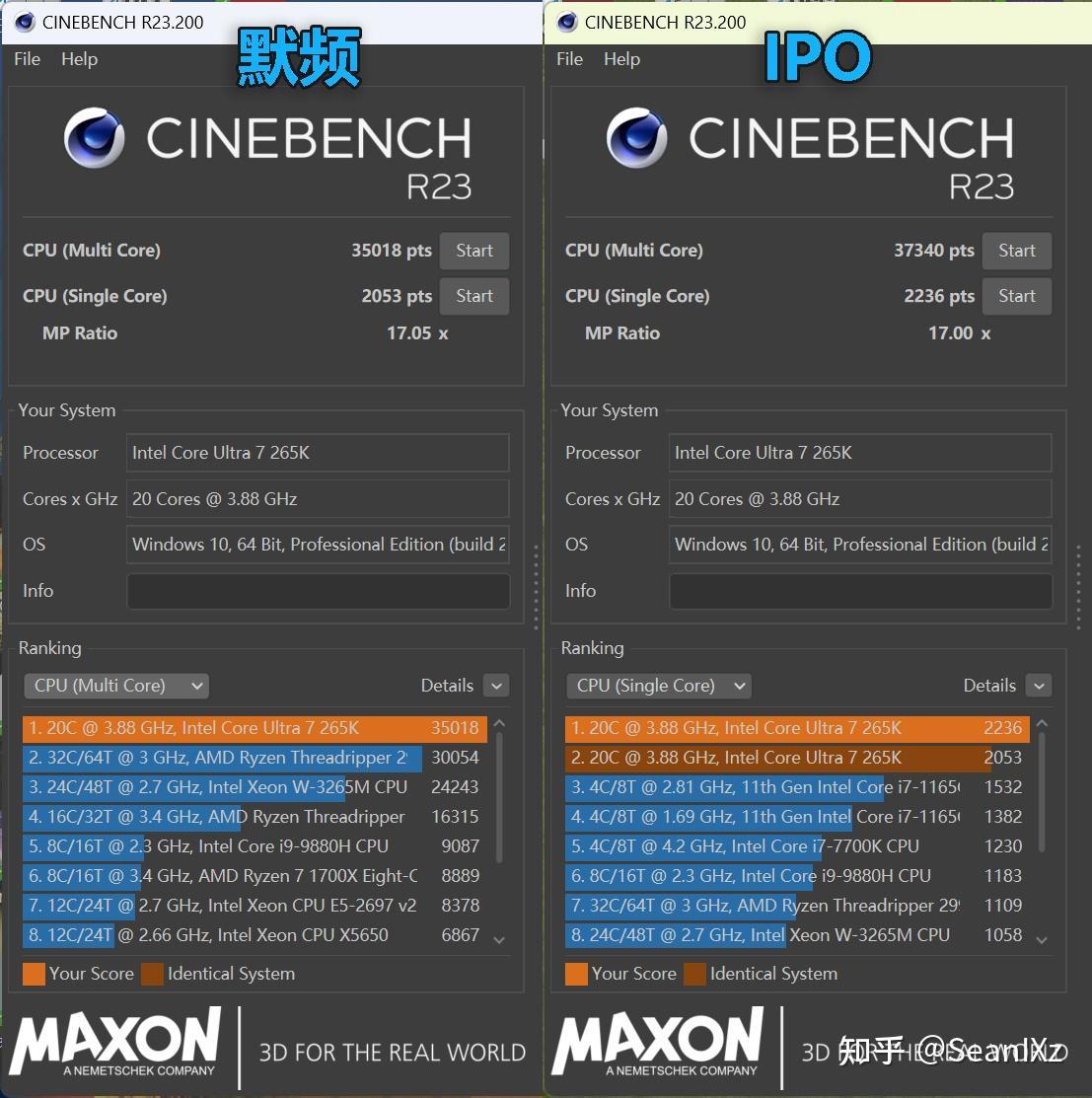Select i7-7700K row scoring 1230
The image size is (1092, 1098).
pos(797,845)
